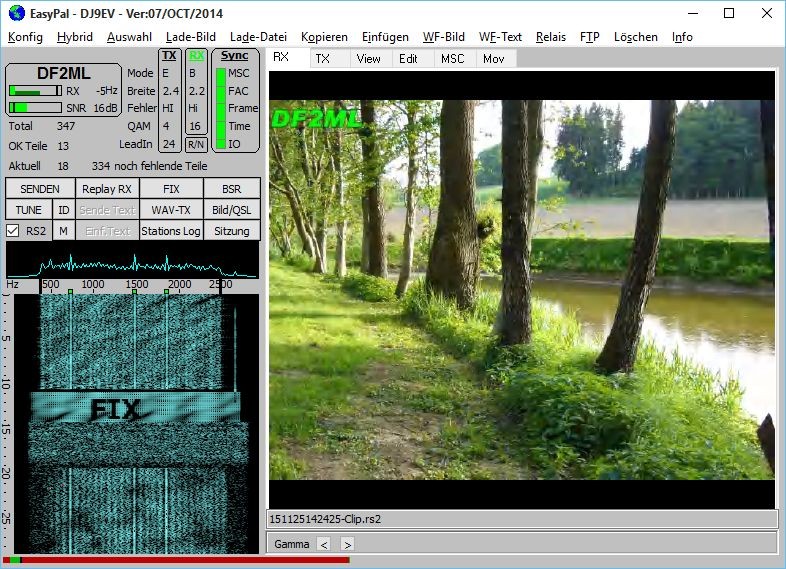Click the received forest image
Screen dimensions: 786x569
[522, 290]
